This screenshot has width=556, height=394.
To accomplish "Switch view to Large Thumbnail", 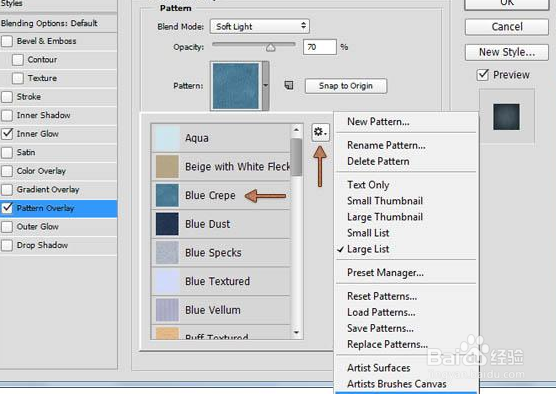I will click(385, 217).
